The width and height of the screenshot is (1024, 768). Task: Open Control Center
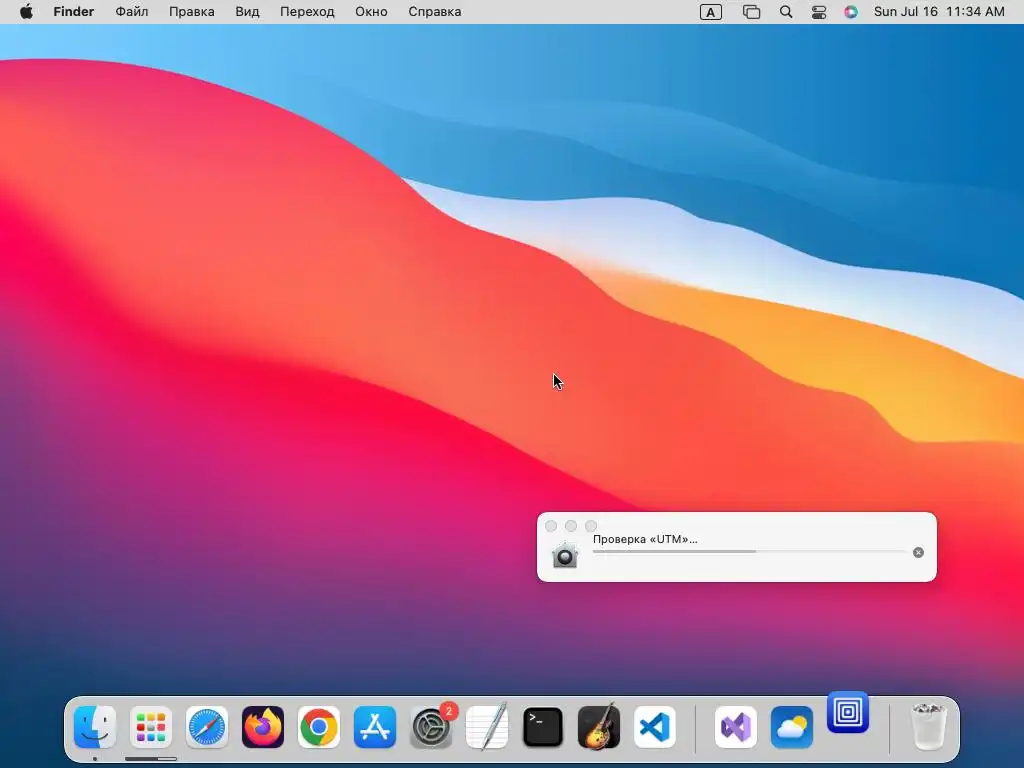click(819, 12)
